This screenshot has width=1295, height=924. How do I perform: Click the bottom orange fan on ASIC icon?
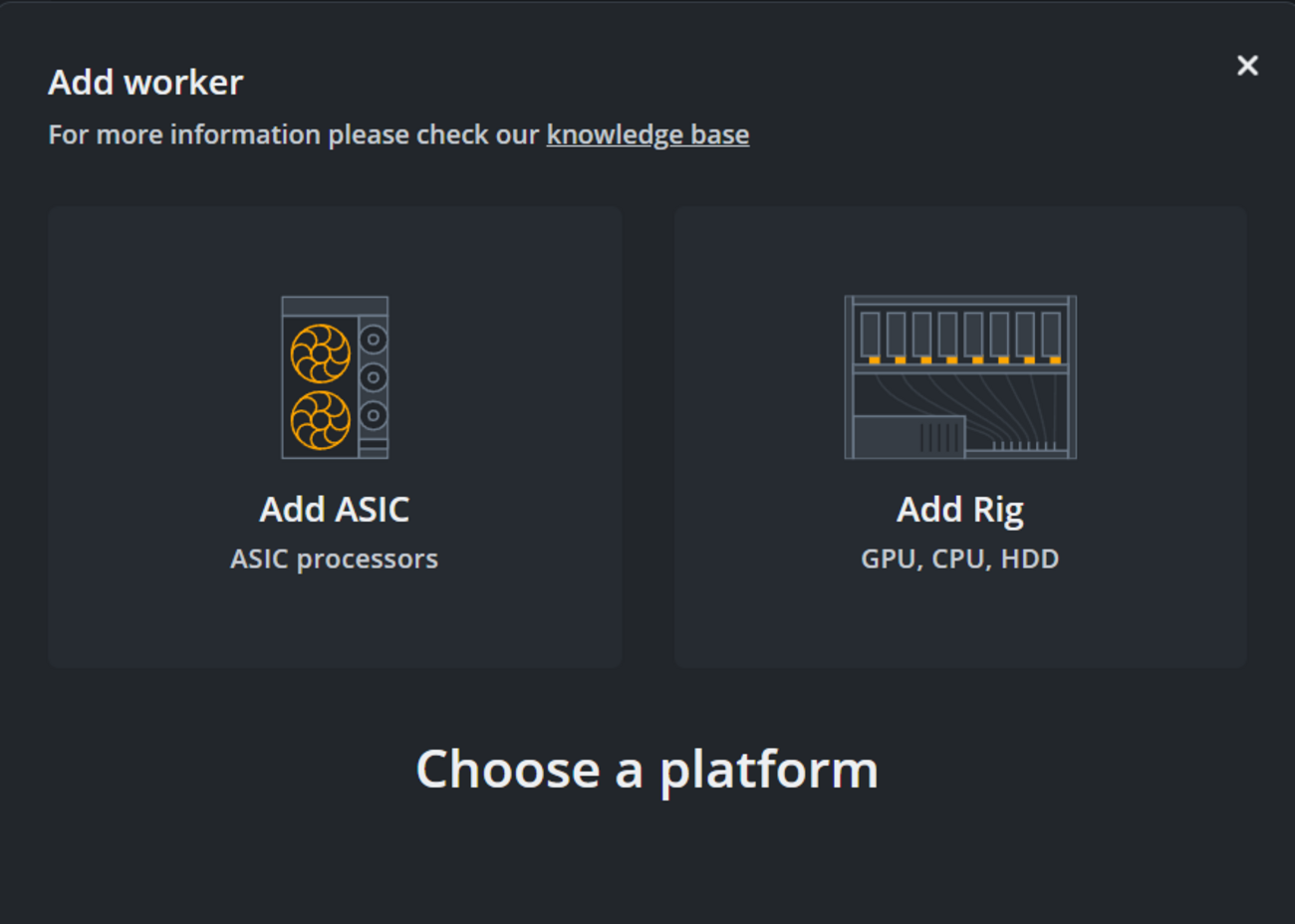pos(320,420)
